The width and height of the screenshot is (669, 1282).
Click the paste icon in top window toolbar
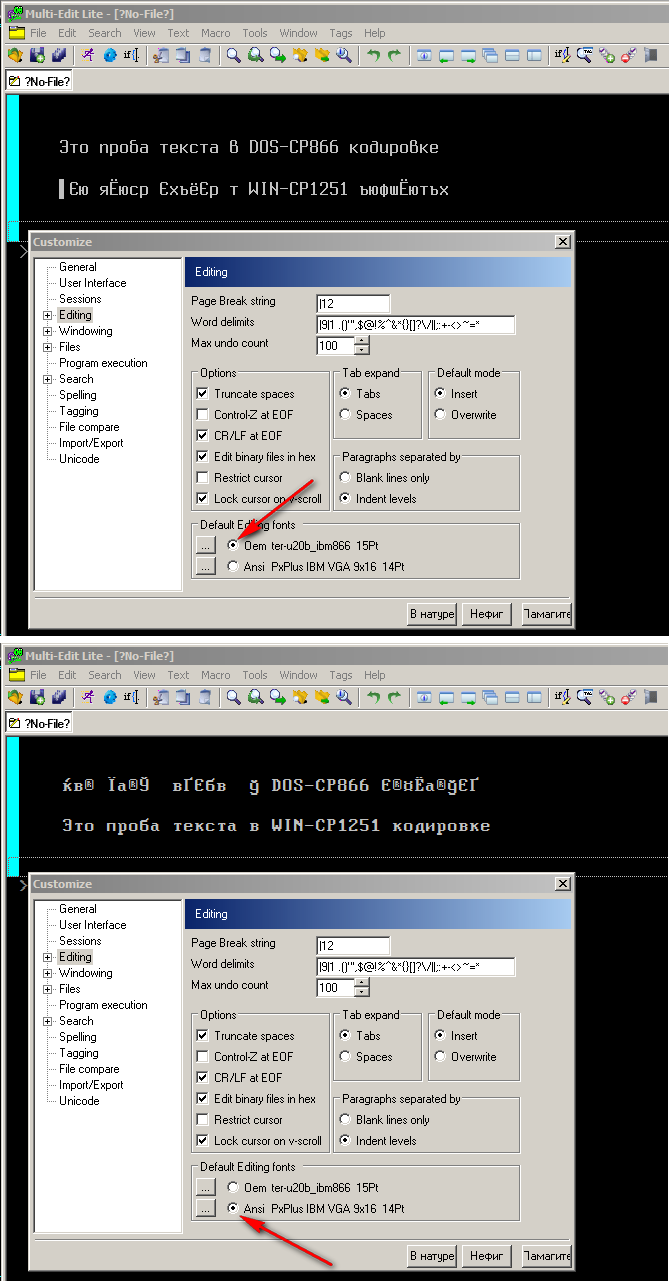204,55
